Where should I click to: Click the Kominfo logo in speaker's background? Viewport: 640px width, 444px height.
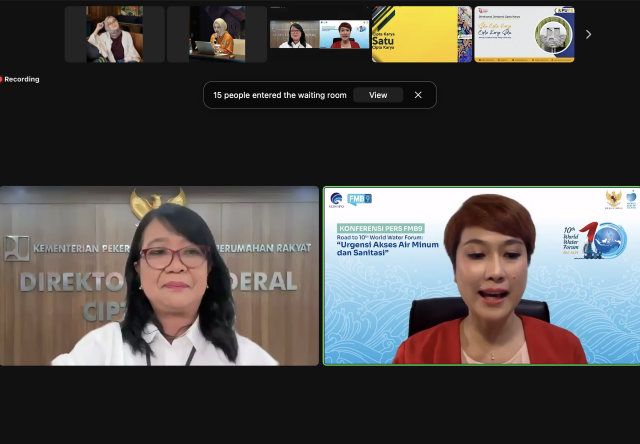[336, 200]
